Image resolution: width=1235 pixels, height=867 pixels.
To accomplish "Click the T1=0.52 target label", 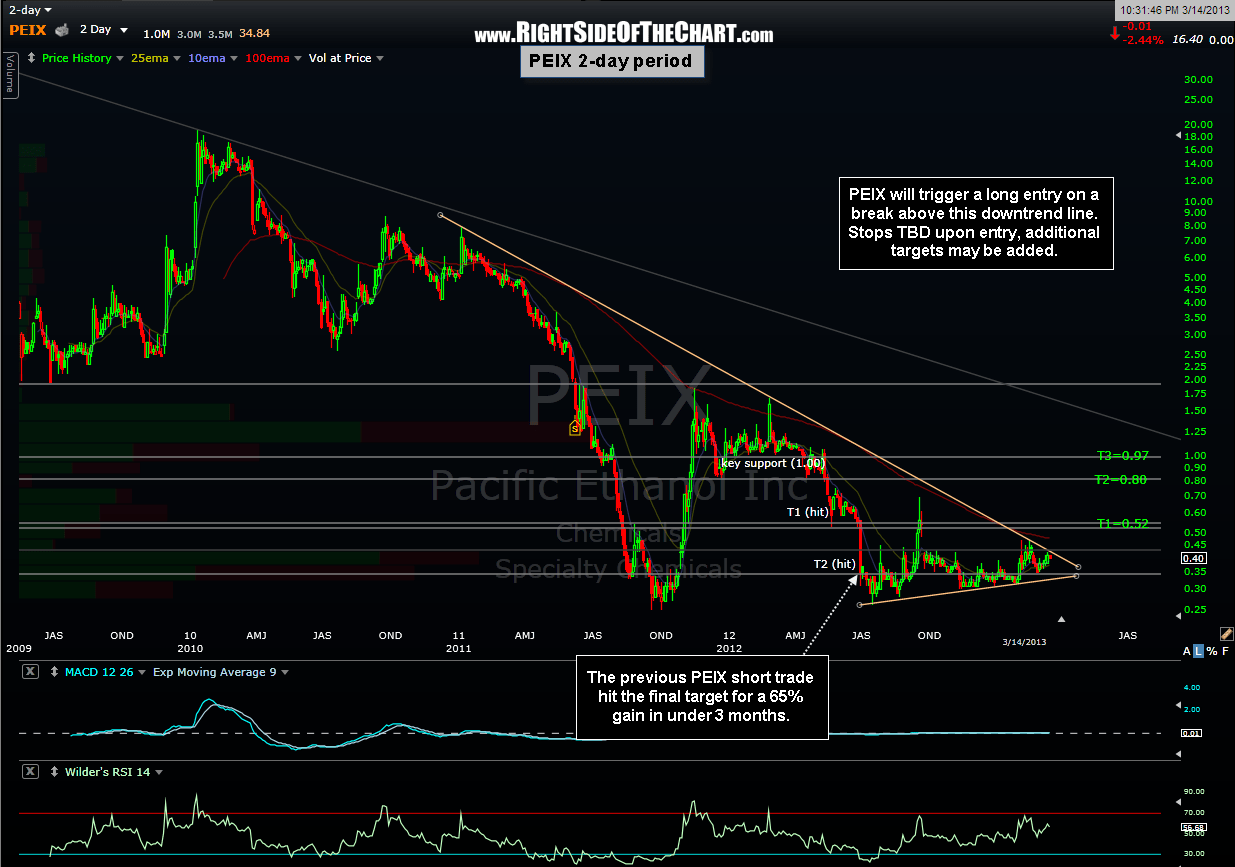I will pos(1122,523).
